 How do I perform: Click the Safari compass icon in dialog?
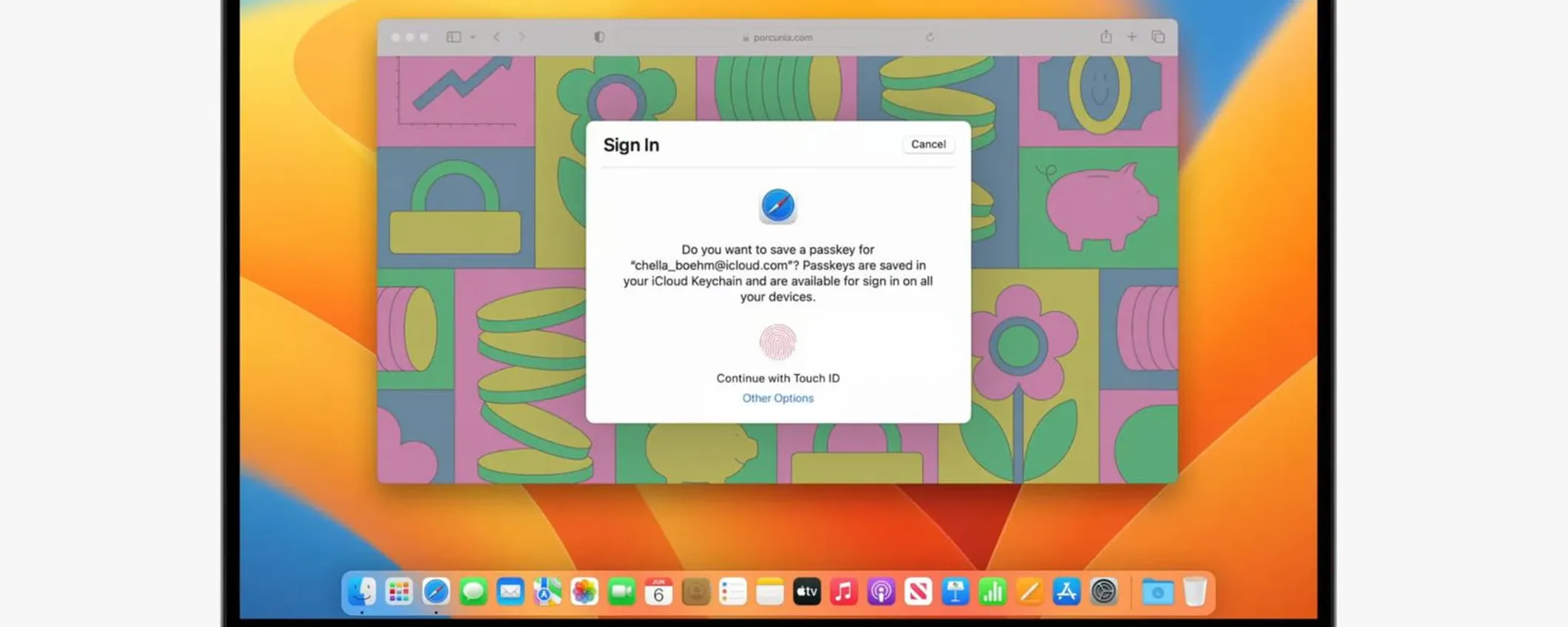(777, 206)
